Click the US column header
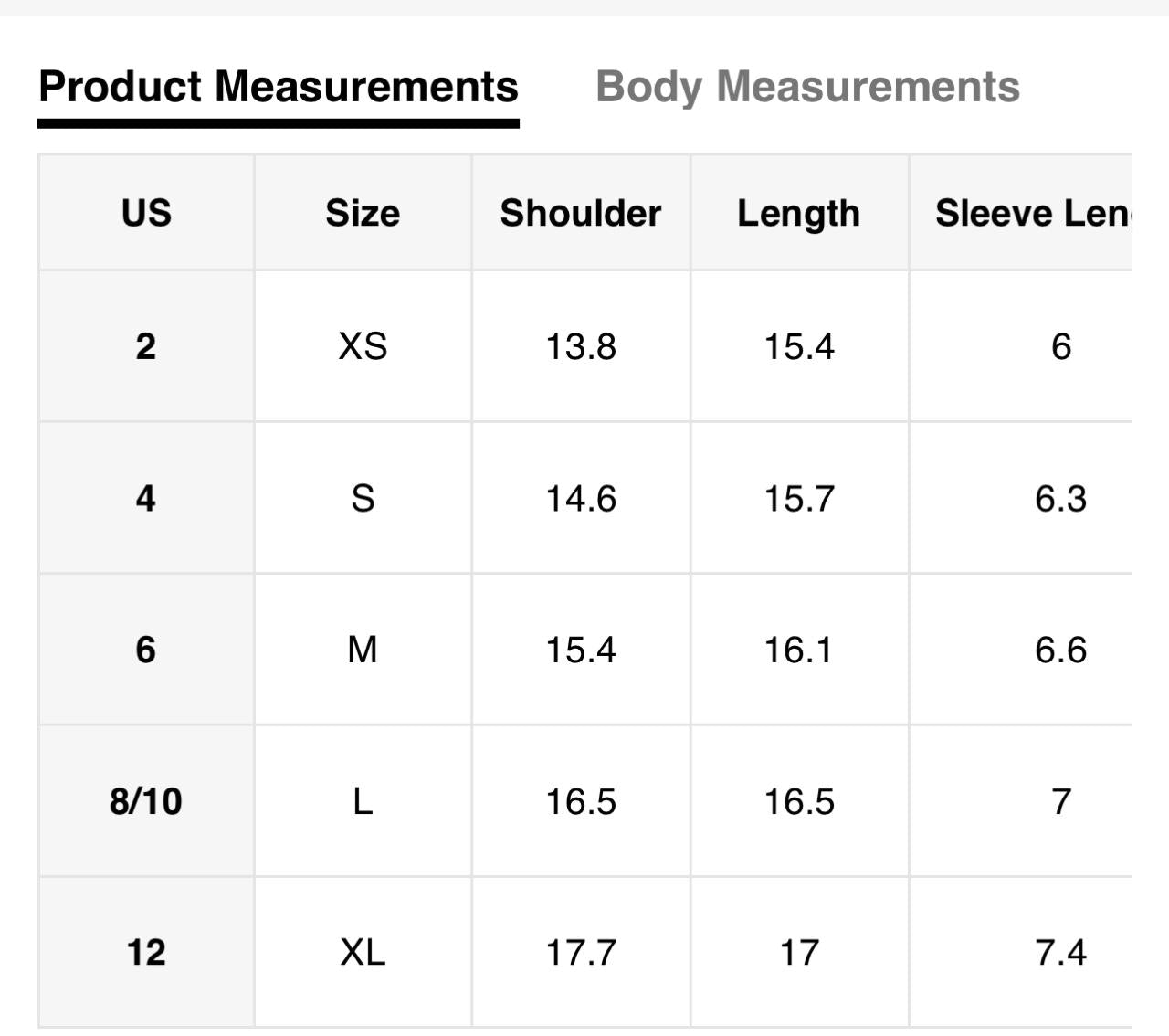The height and width of the screenshot is (1036, 1169). point(146,213)
